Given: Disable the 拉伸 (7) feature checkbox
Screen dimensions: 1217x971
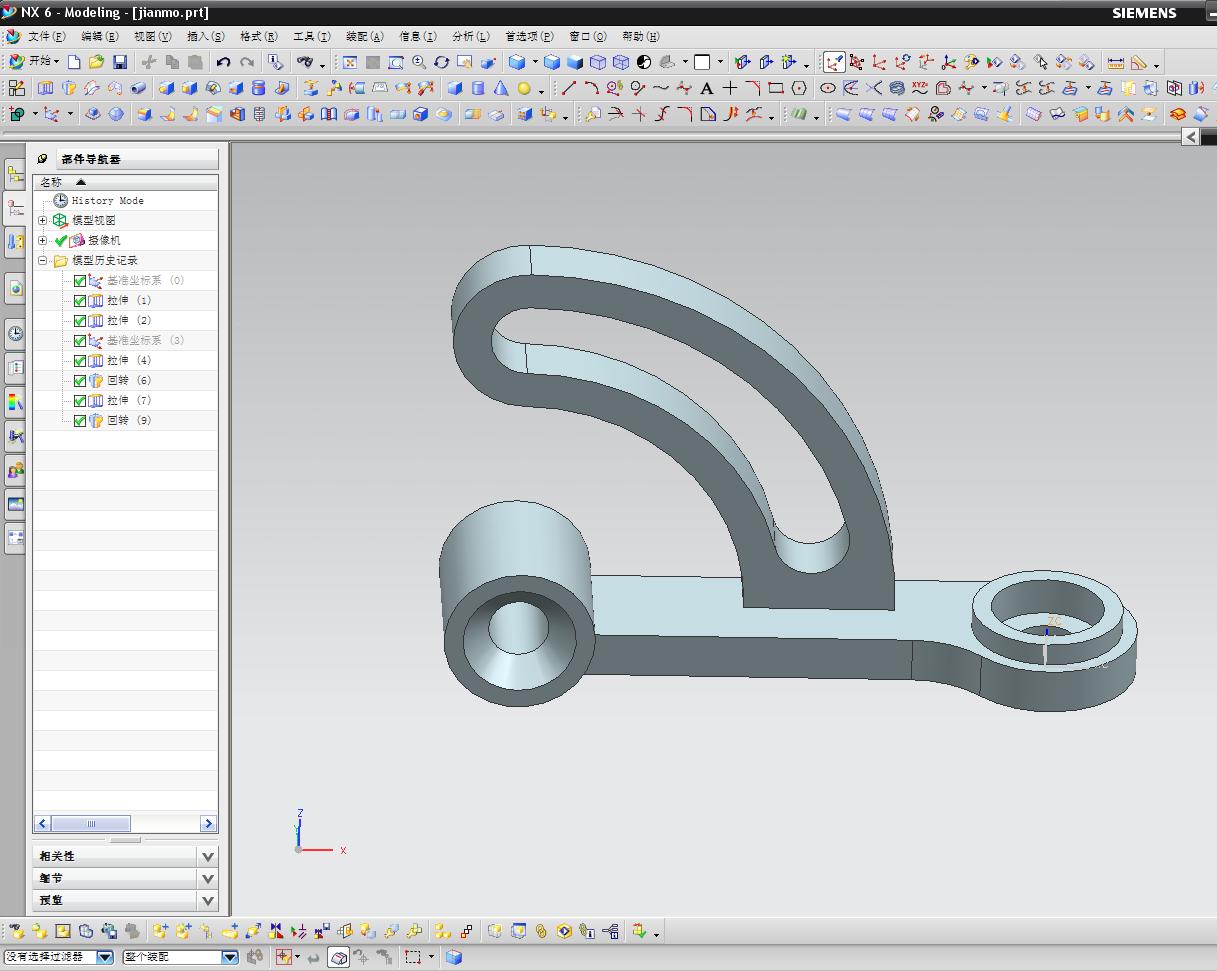Looking at the screenshot, I should click(x=80, y=401).
